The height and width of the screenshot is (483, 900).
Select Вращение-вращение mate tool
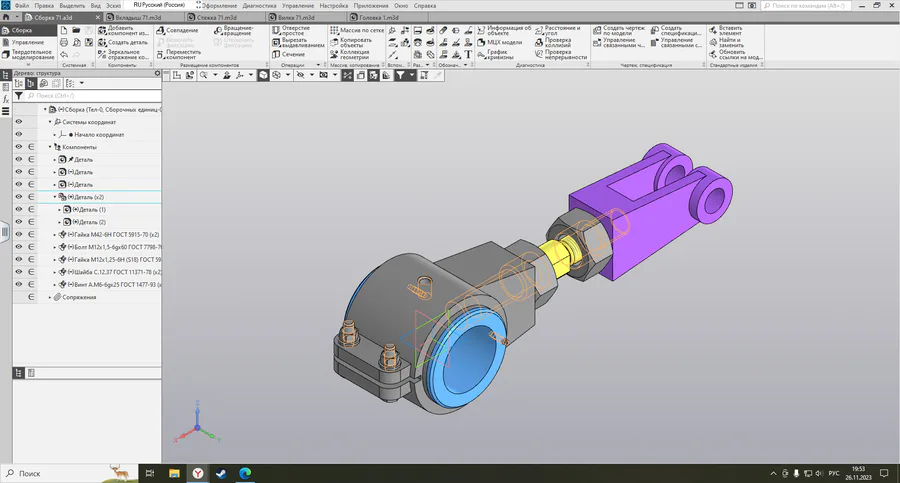234,30
